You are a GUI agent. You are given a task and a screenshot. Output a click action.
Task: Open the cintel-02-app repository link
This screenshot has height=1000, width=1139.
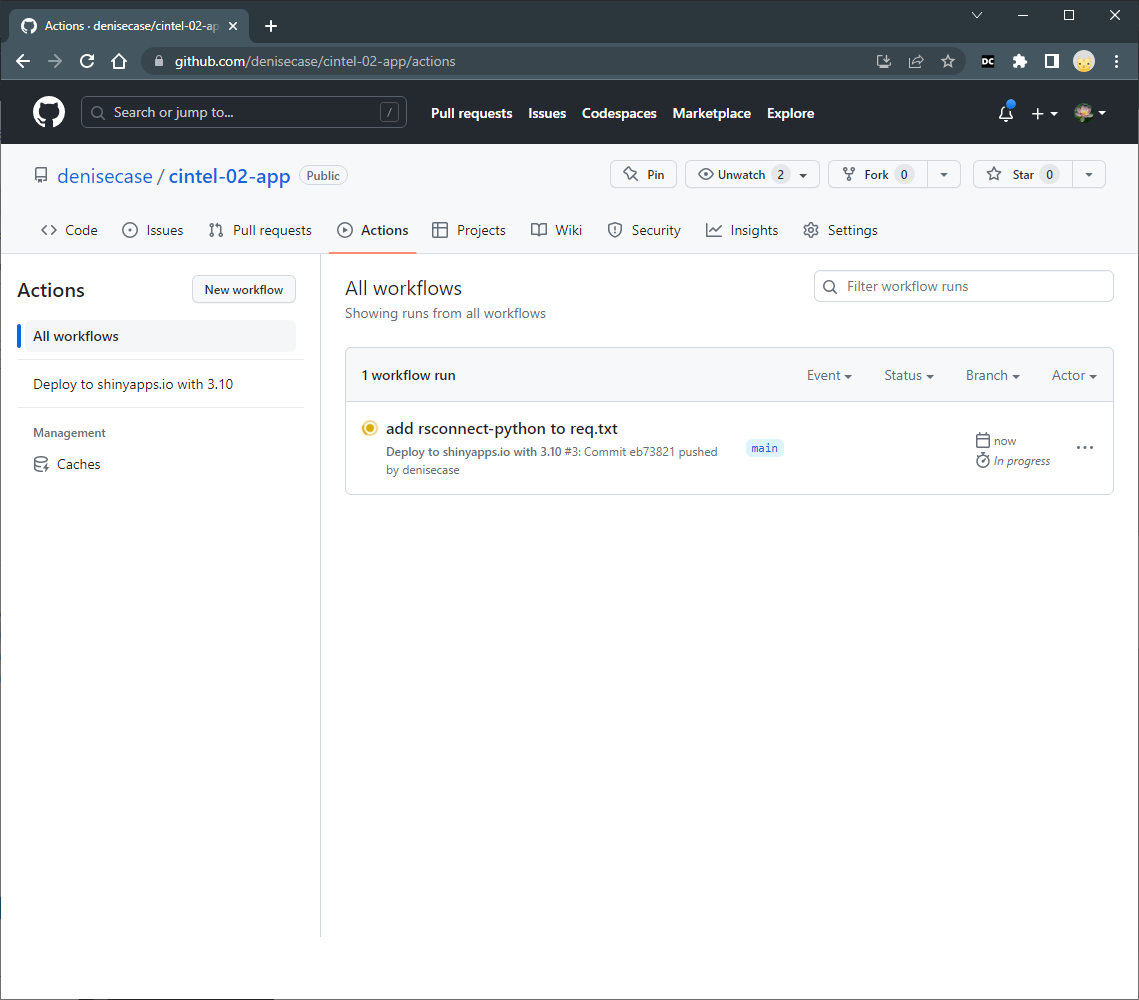point(230,176)
